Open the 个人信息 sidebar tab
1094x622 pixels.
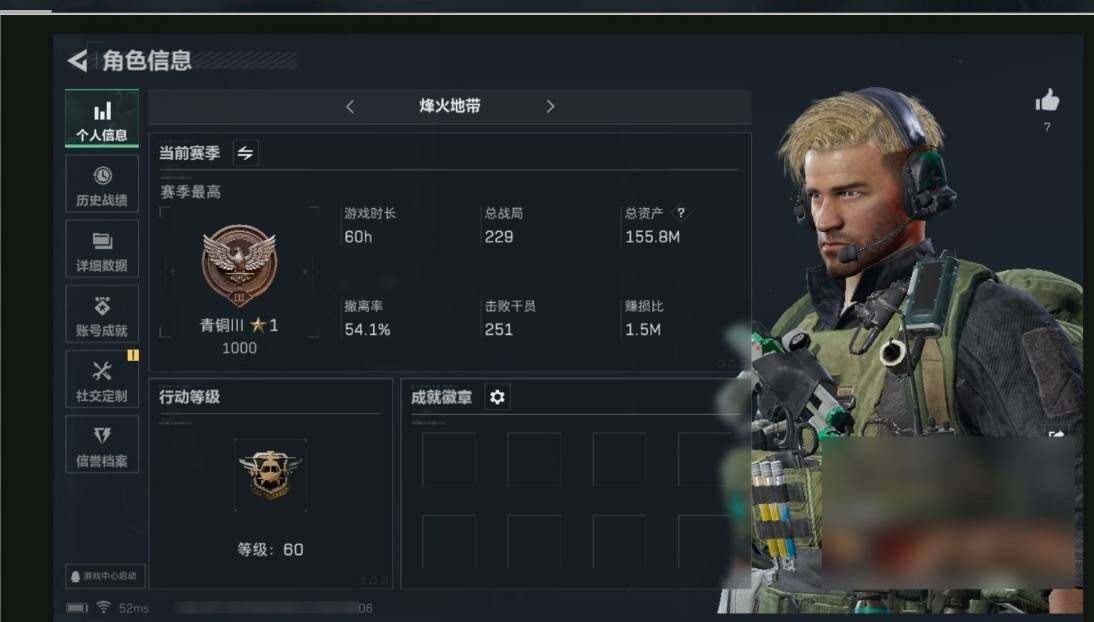point(102,119)
